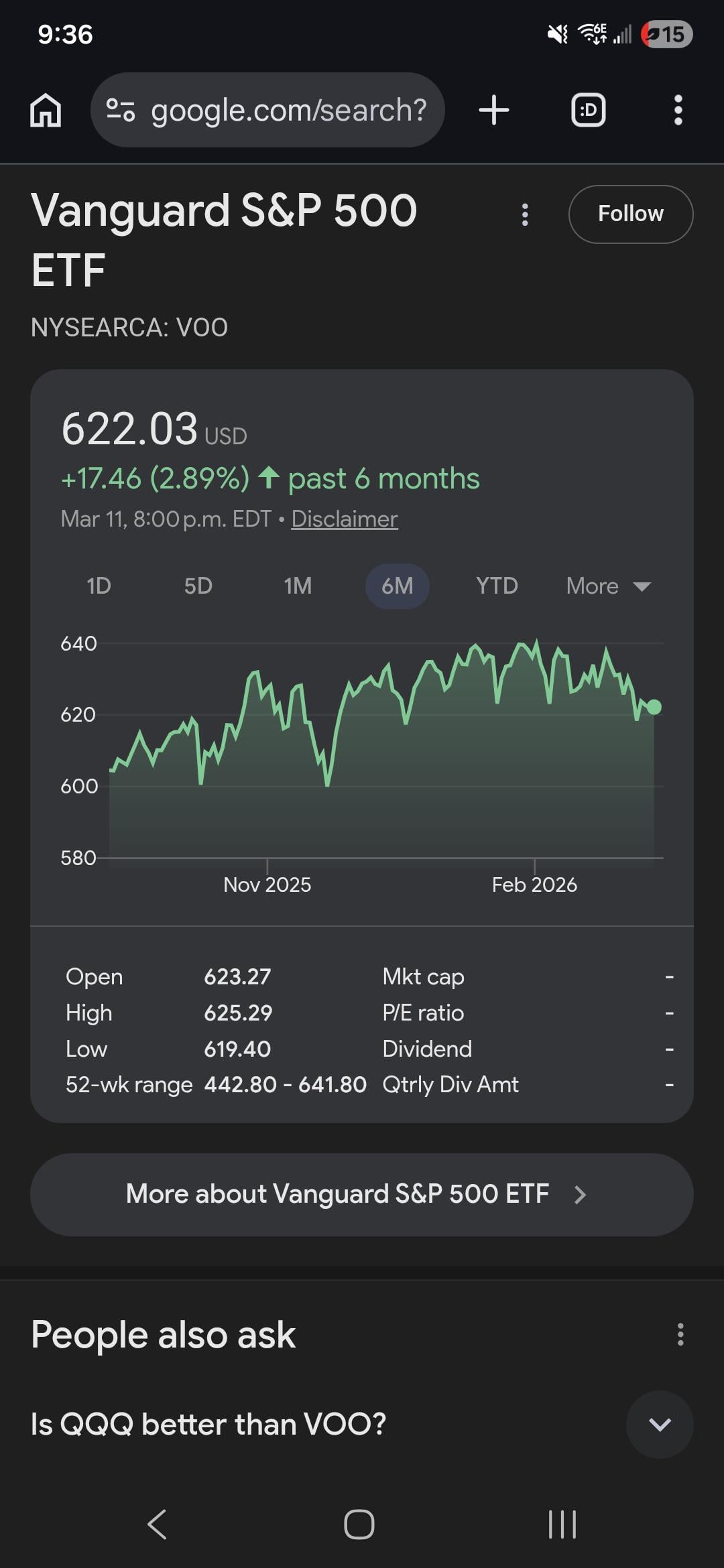Select the 1M chart range
The width and height of the screenshot is (724, 1568).
pyautogui.click(x=298, y=586)
